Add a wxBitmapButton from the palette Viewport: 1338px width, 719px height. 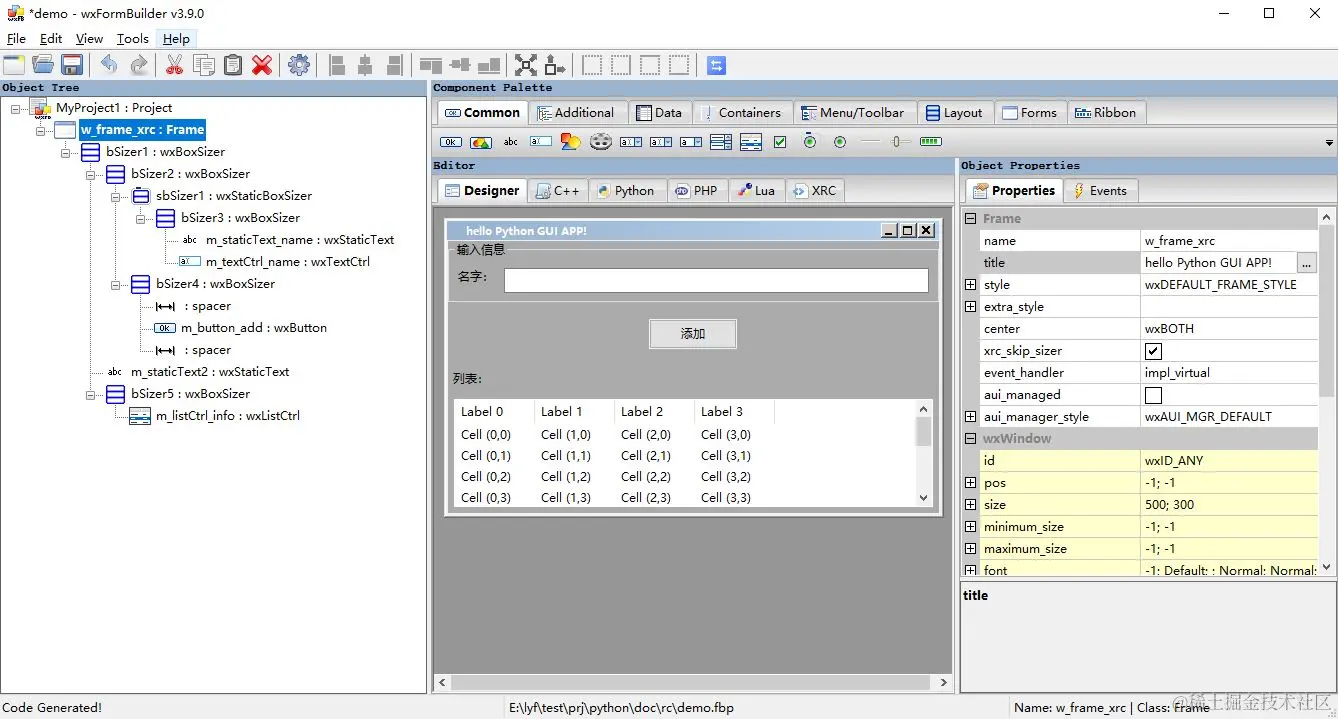481,142
